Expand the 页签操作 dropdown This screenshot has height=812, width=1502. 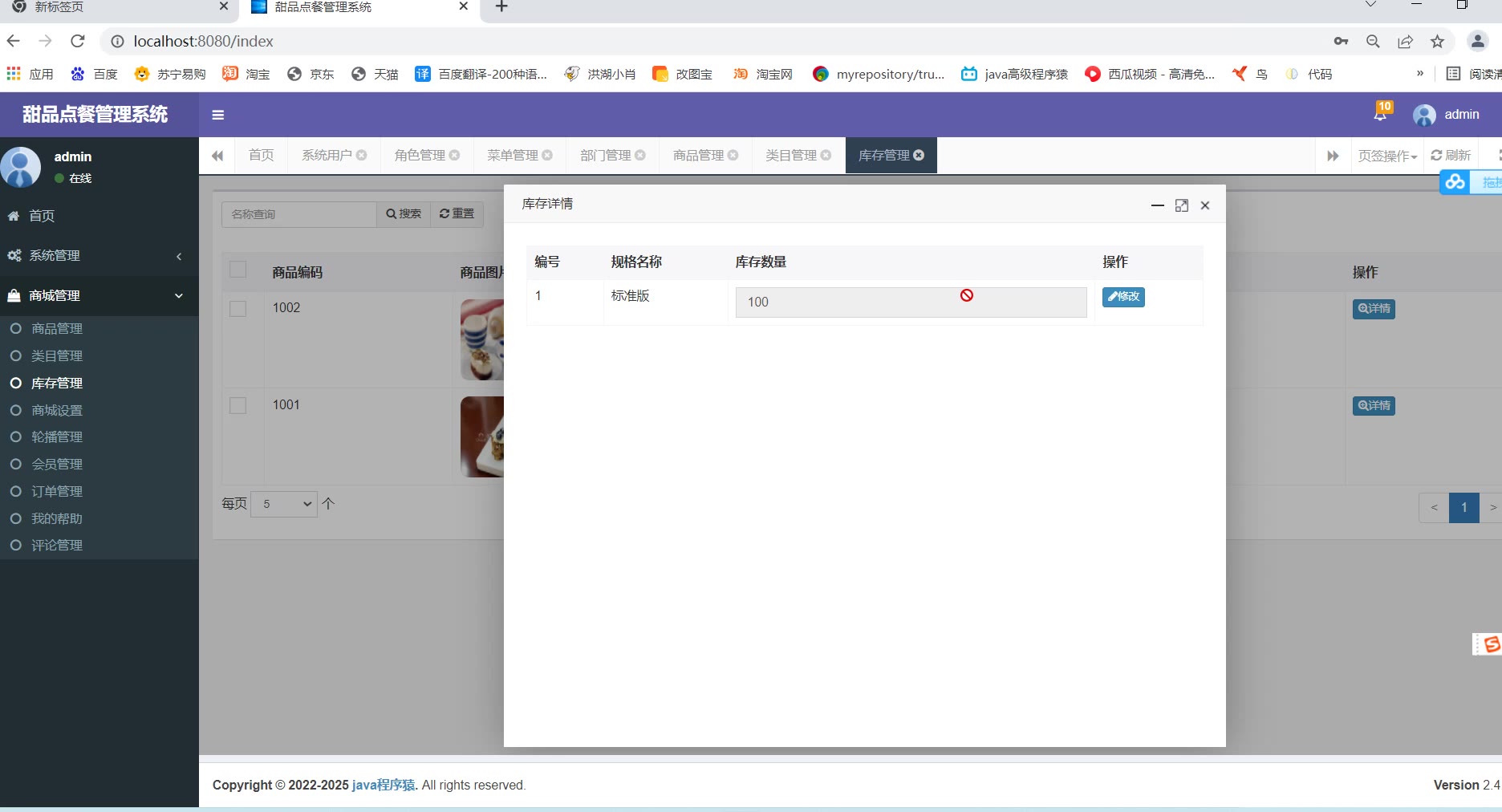coord(1387,156)
